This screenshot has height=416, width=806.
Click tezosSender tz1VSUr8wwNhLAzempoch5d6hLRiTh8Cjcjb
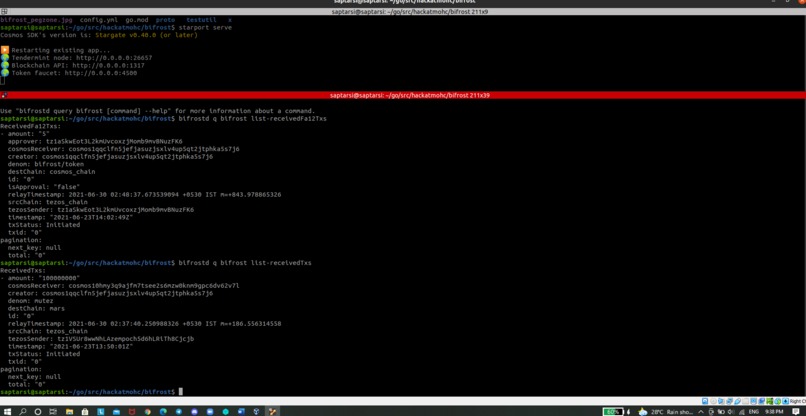click(x=125, y=339)
